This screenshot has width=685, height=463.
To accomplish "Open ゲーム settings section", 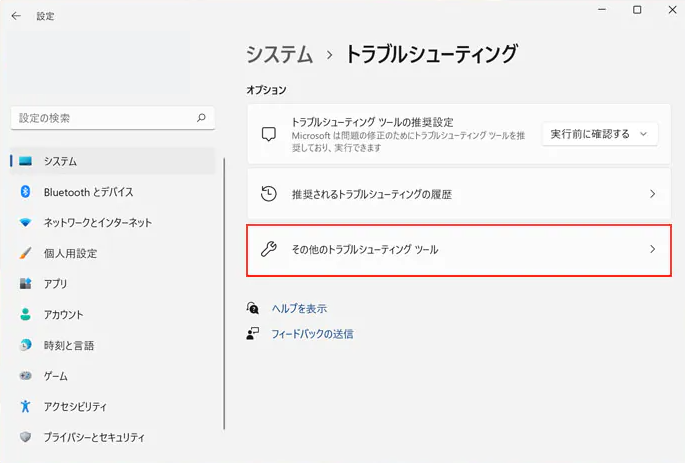I will (x=56, y=376).
